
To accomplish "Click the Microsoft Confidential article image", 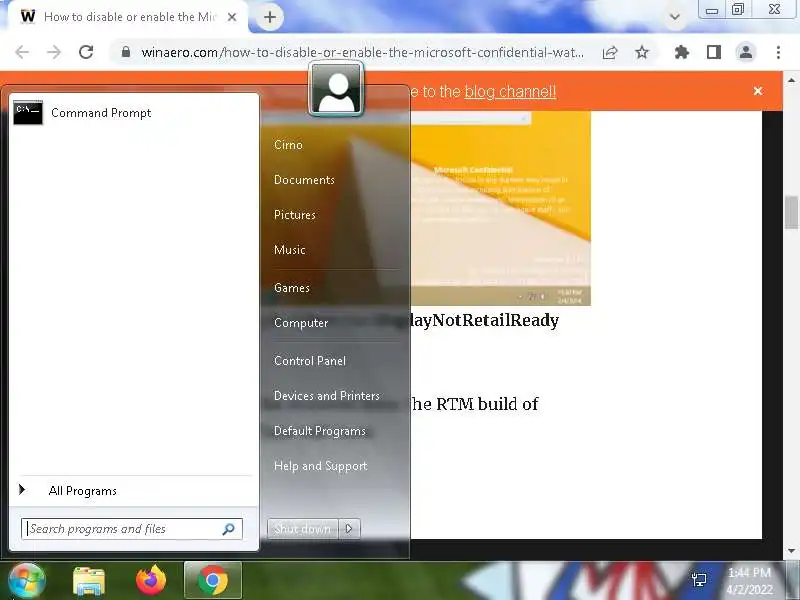I will tap(501, 208).
